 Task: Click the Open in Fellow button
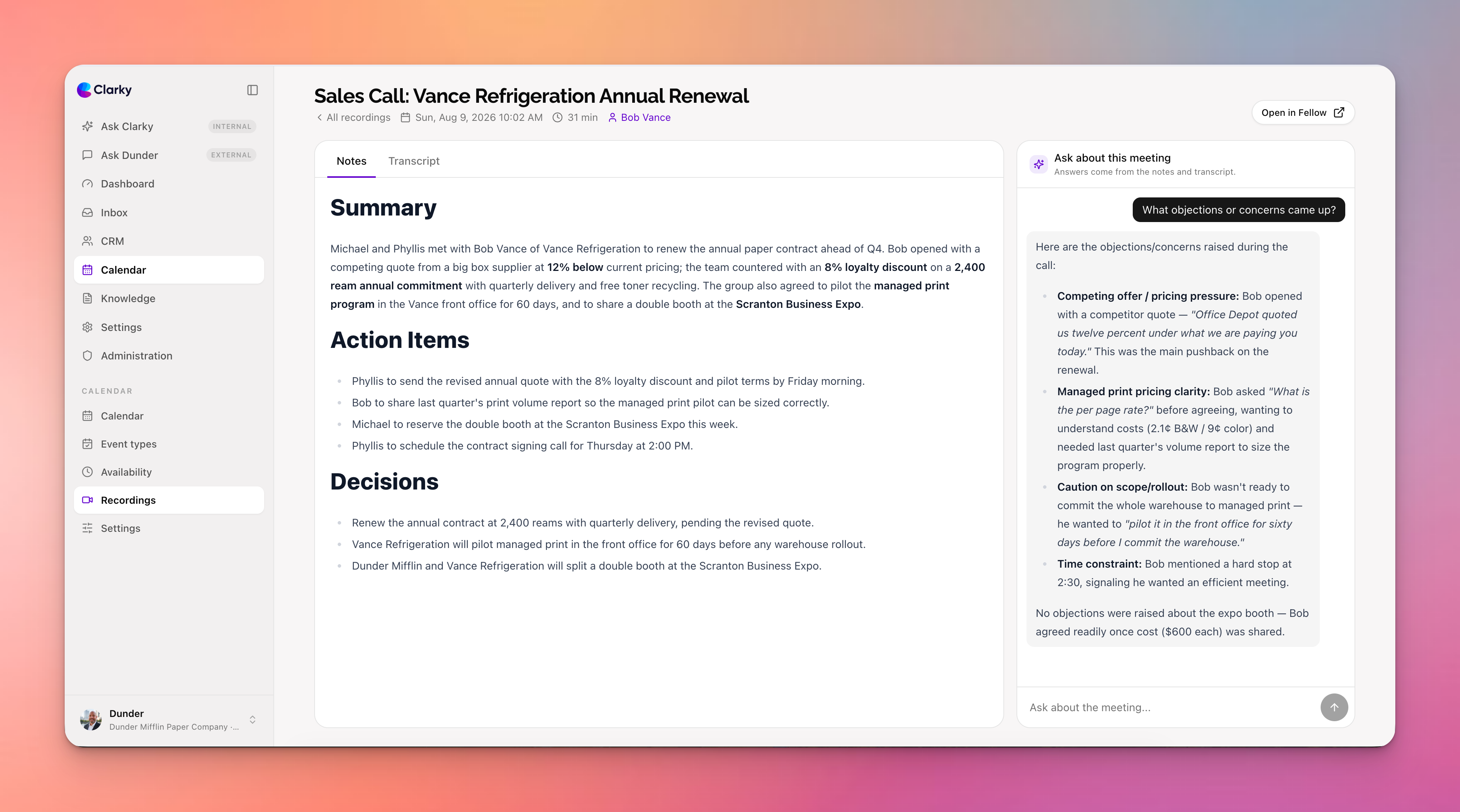1303,112
